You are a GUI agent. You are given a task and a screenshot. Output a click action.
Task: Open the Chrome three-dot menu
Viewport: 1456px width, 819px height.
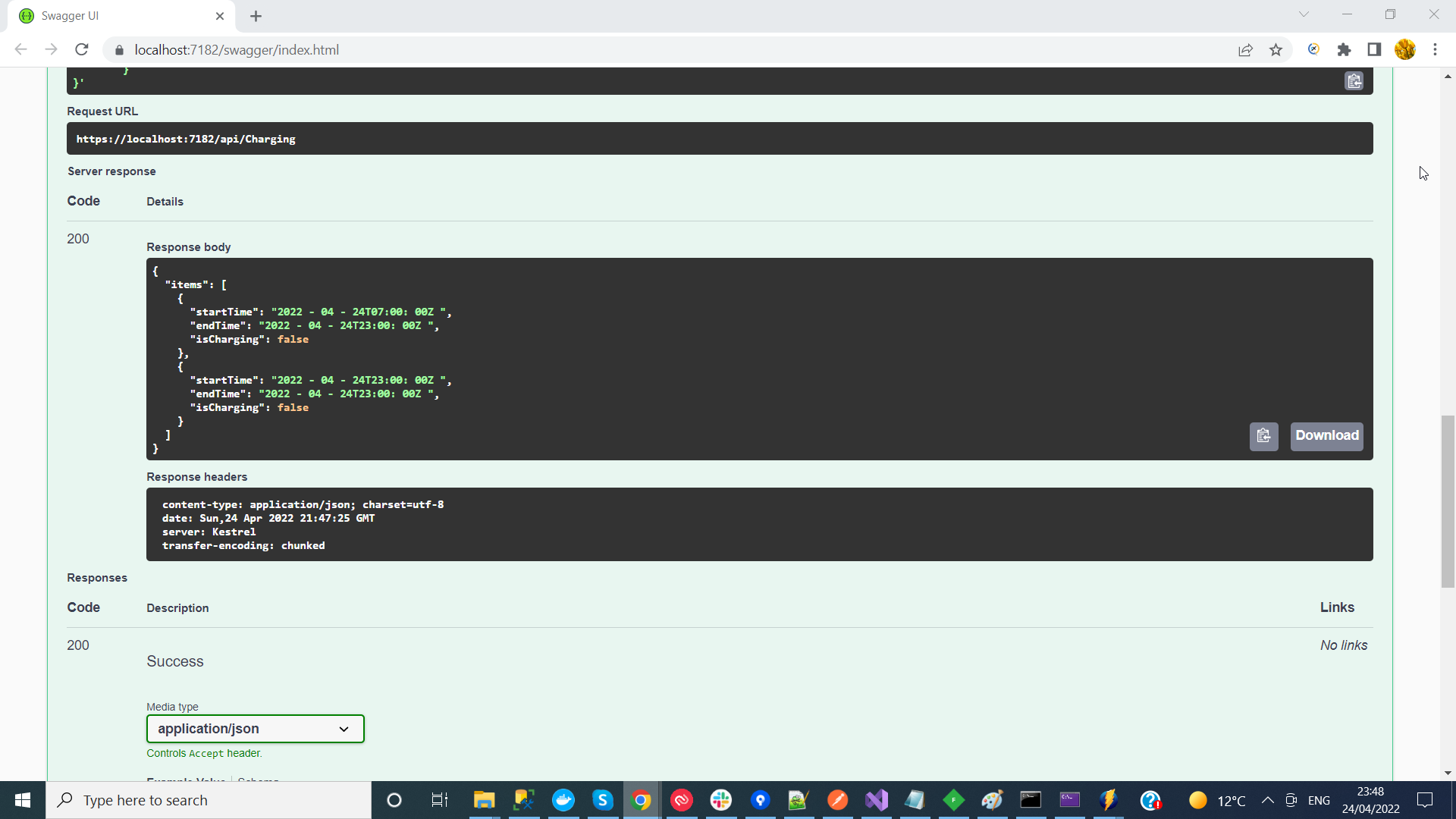(1435, 50)
